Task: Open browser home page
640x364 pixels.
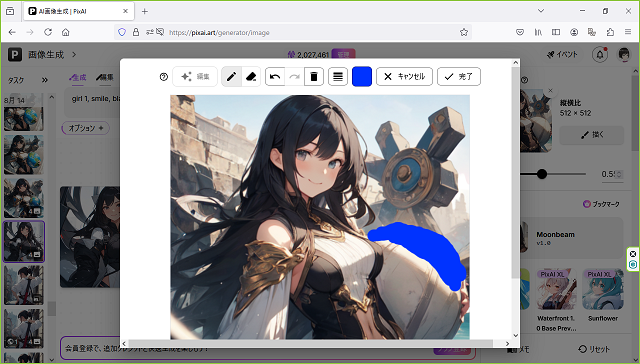Action: coord(66,32)
